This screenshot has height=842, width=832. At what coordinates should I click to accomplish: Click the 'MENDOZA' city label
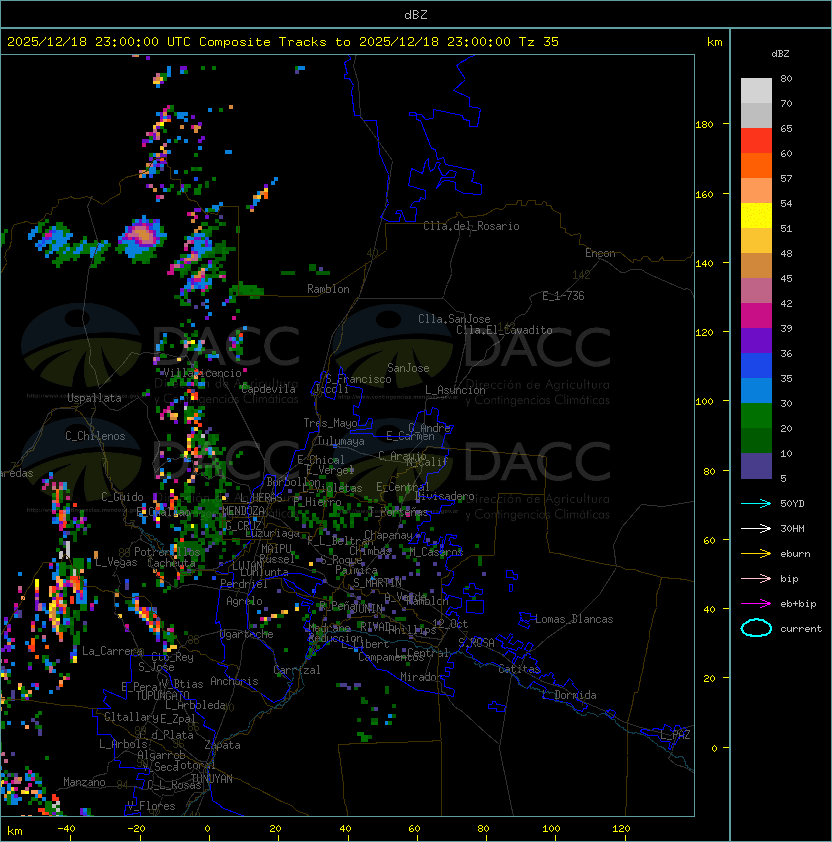coord(243,510)
